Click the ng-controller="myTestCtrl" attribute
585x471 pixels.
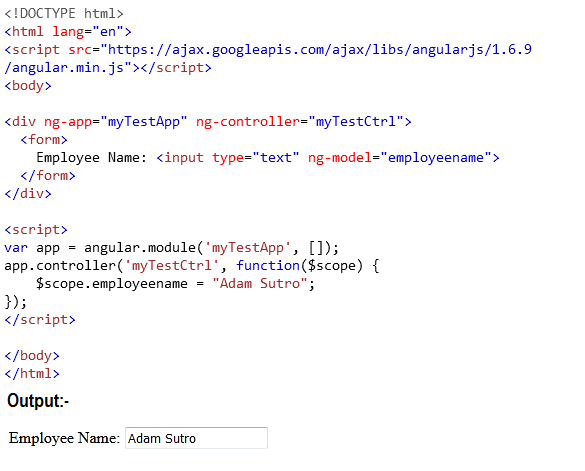coord(300,122)
